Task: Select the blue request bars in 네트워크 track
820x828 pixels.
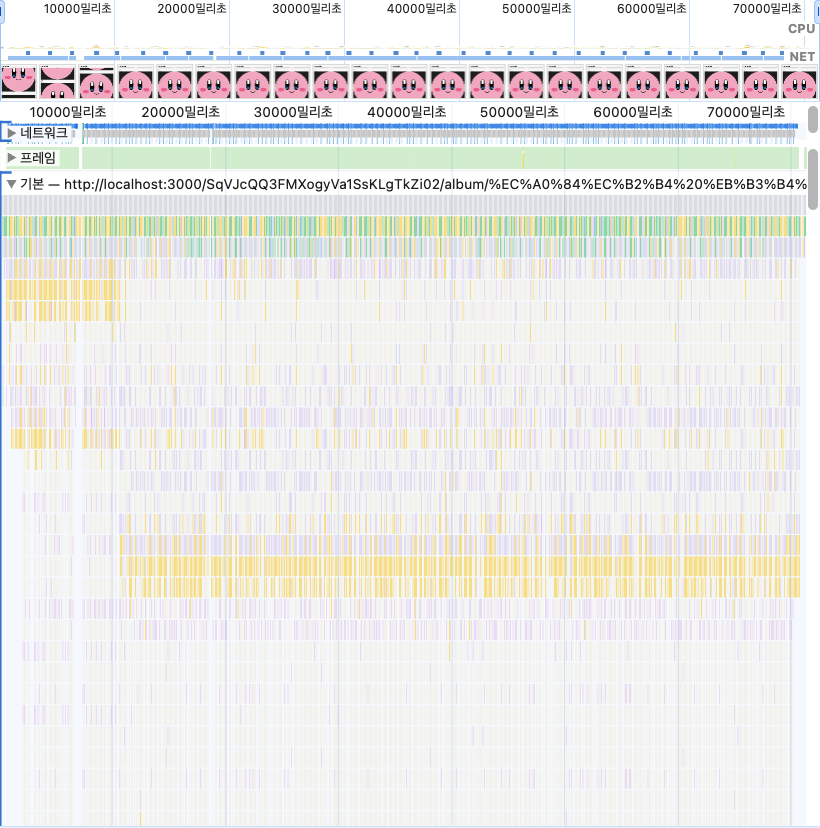Action: point(440,126)
